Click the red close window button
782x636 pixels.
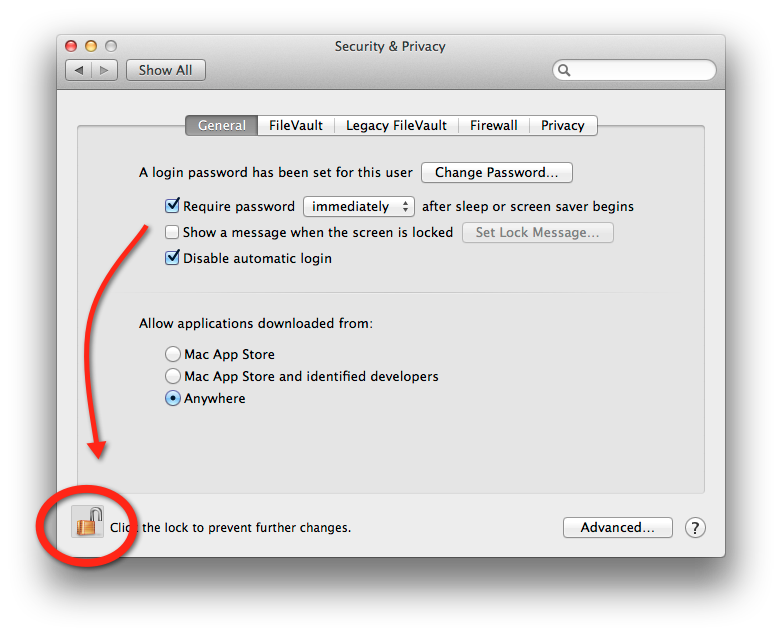click(x=71, y=46)
